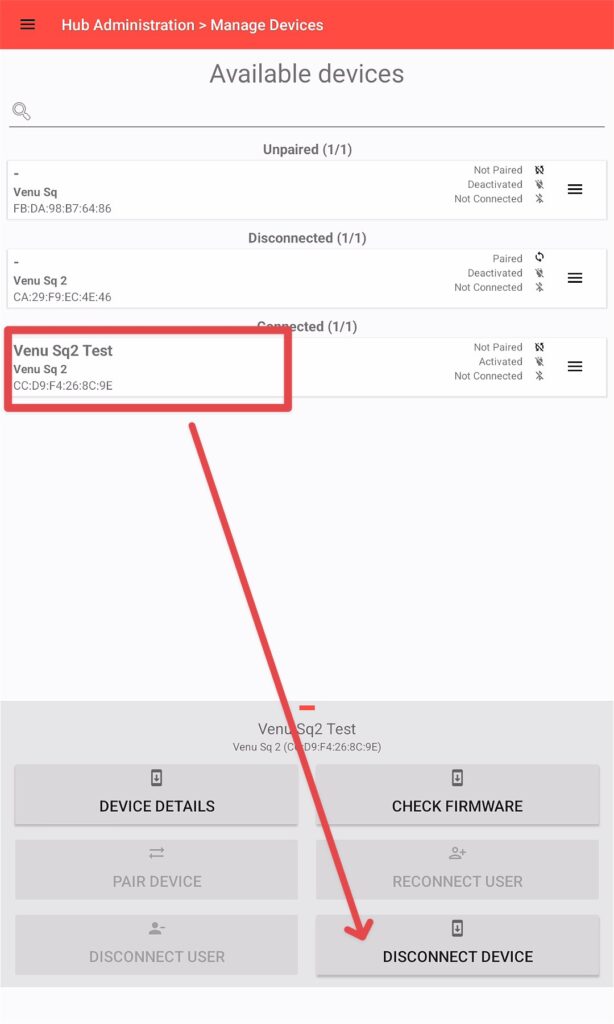The height and width of the screenshot is (1024, 614).
Task: Click Not Paired icon on Venu Sq row
Action: pyautogui.click(x=540, y=170)
